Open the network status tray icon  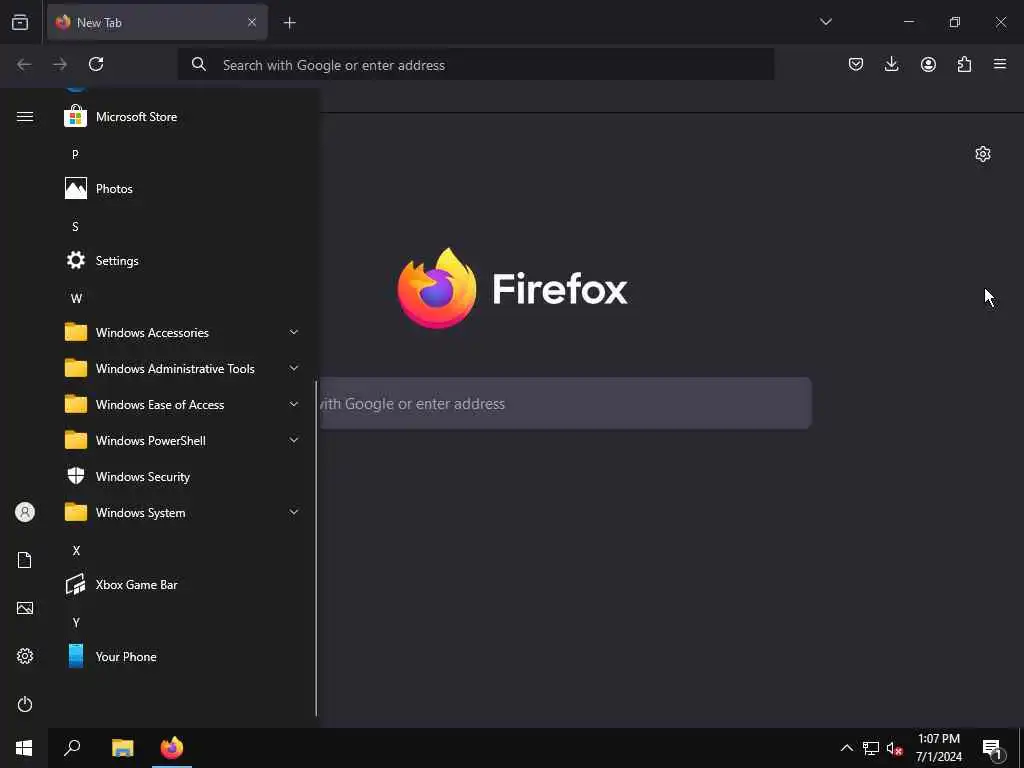pos(871,748)
